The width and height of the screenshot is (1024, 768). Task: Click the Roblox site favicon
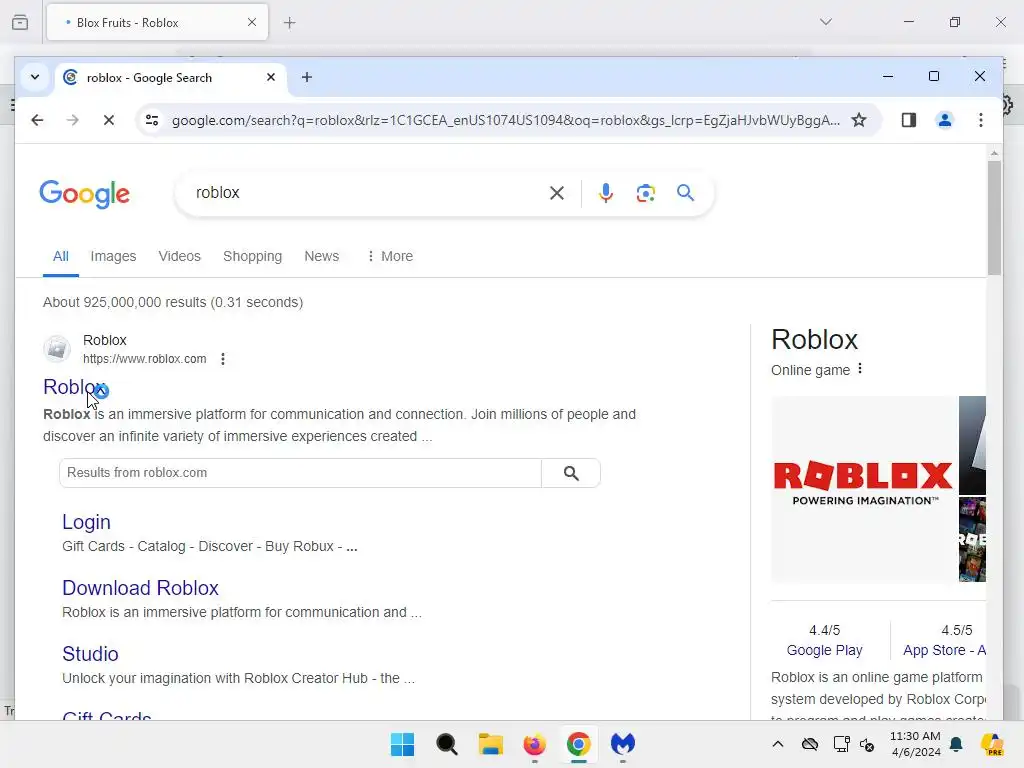pyautogui.click(x=57, y=349)
